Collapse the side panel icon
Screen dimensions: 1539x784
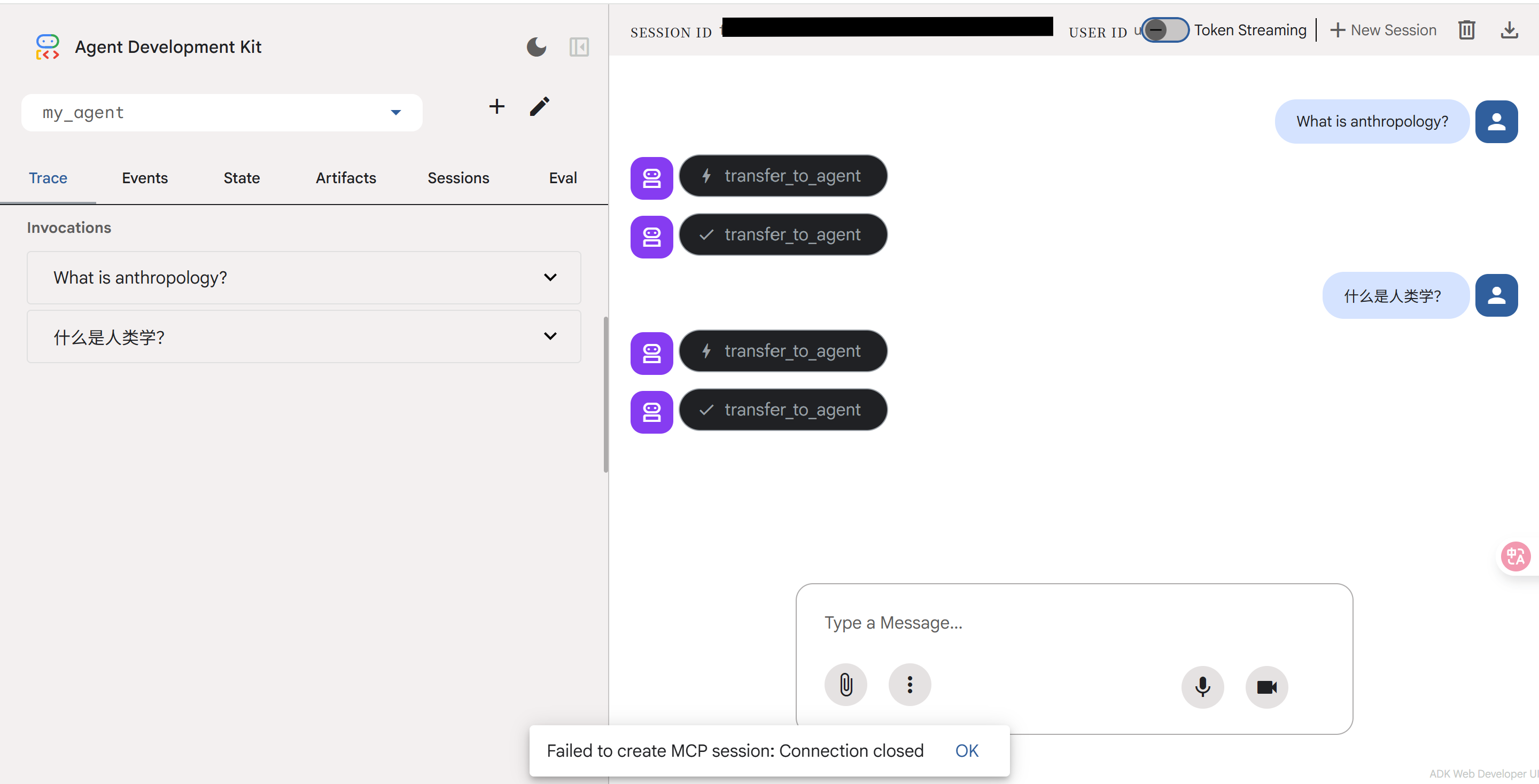(x=578, y=46)
